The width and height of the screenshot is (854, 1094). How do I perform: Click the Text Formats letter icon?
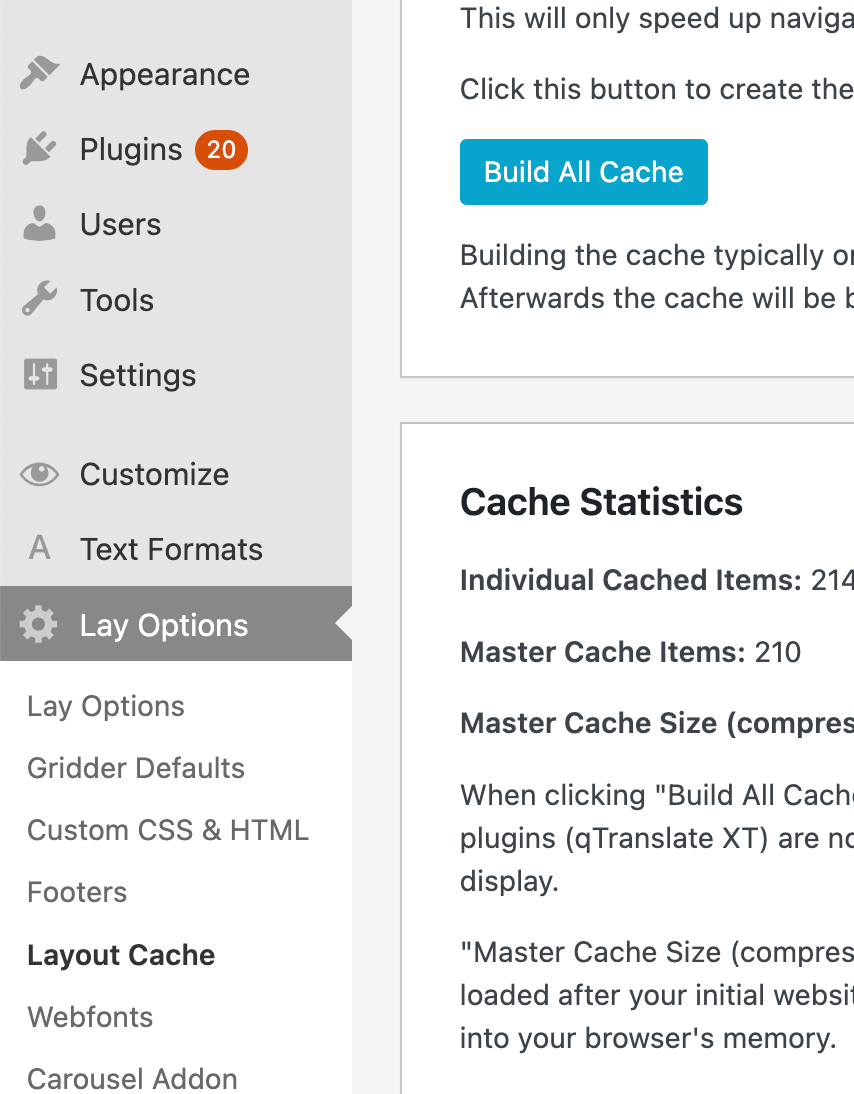(x=39, y=549)
